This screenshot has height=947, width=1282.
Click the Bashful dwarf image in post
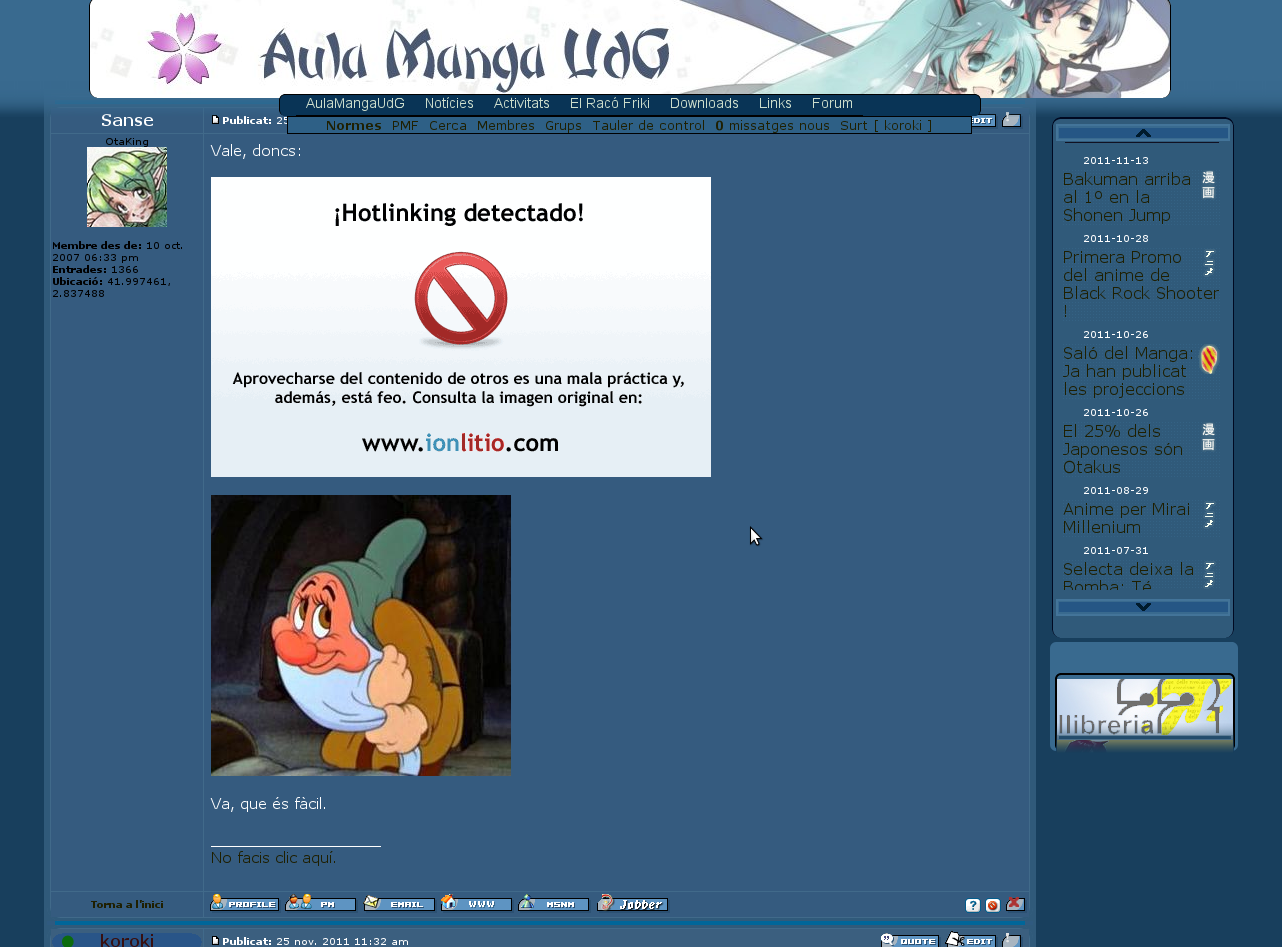(361, 635)
